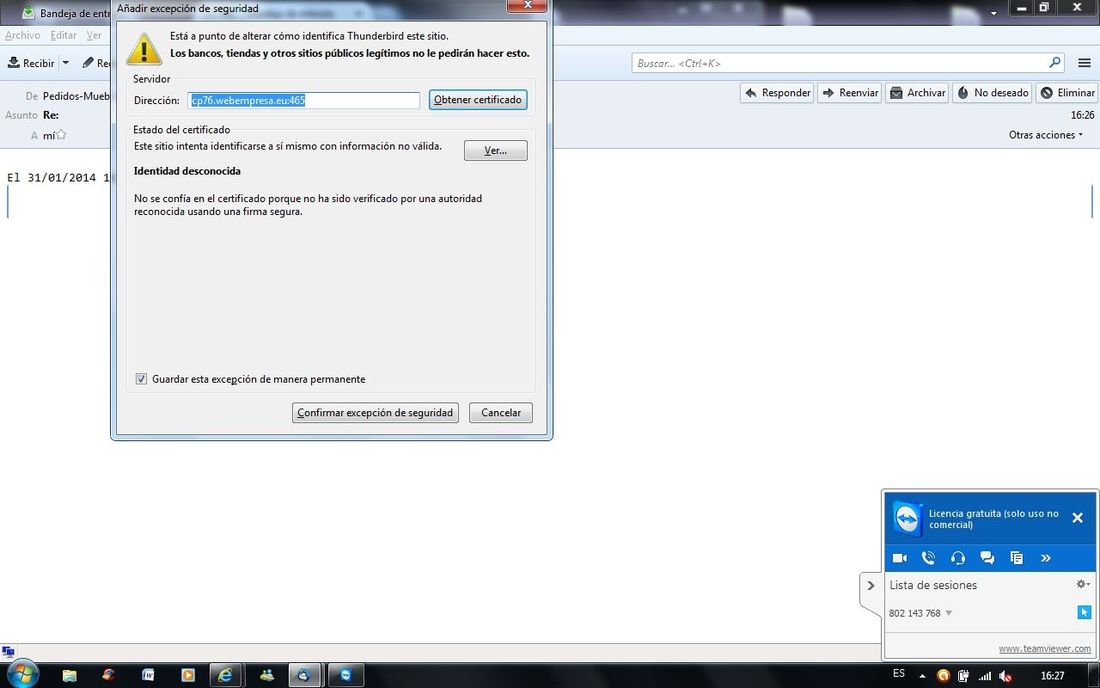Viewport: 1100px width, 688px height.
Task: Expand more TeamViewer tools with double chevron
Action: 1046,558
